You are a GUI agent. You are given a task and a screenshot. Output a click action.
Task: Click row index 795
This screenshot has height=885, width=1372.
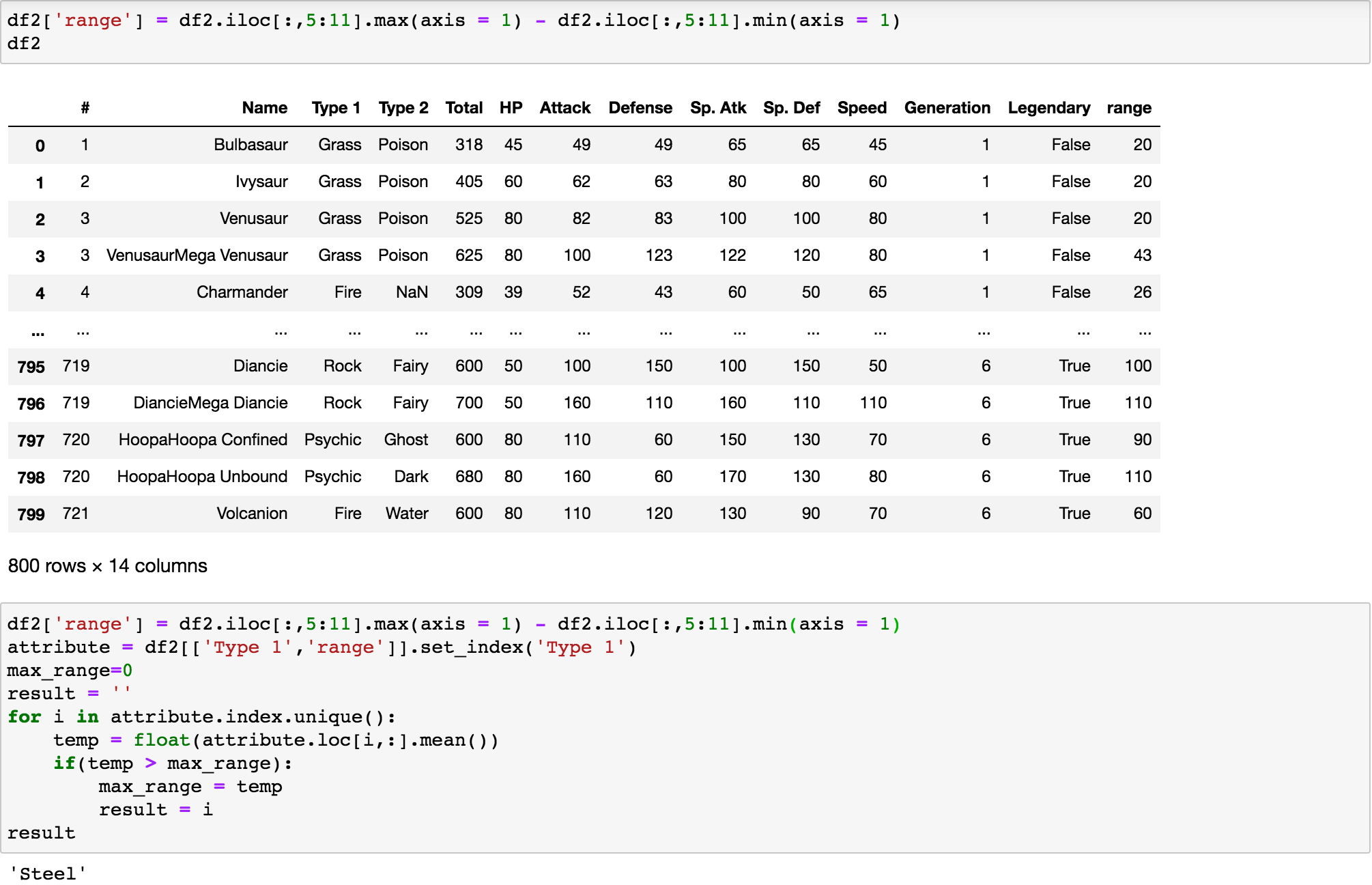pos(31,367)
